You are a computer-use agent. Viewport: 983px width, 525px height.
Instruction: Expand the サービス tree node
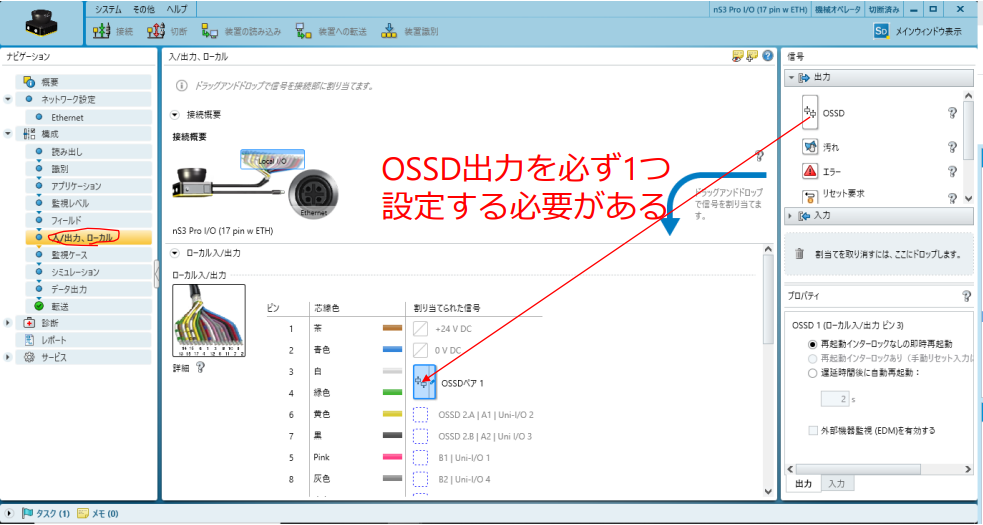[8, 358]
